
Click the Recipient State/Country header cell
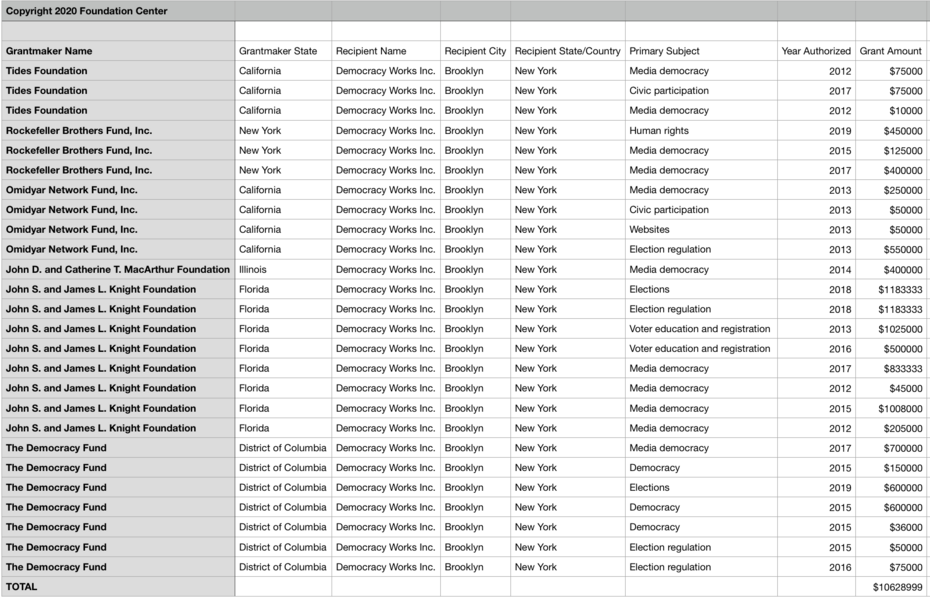coord(568,51)
